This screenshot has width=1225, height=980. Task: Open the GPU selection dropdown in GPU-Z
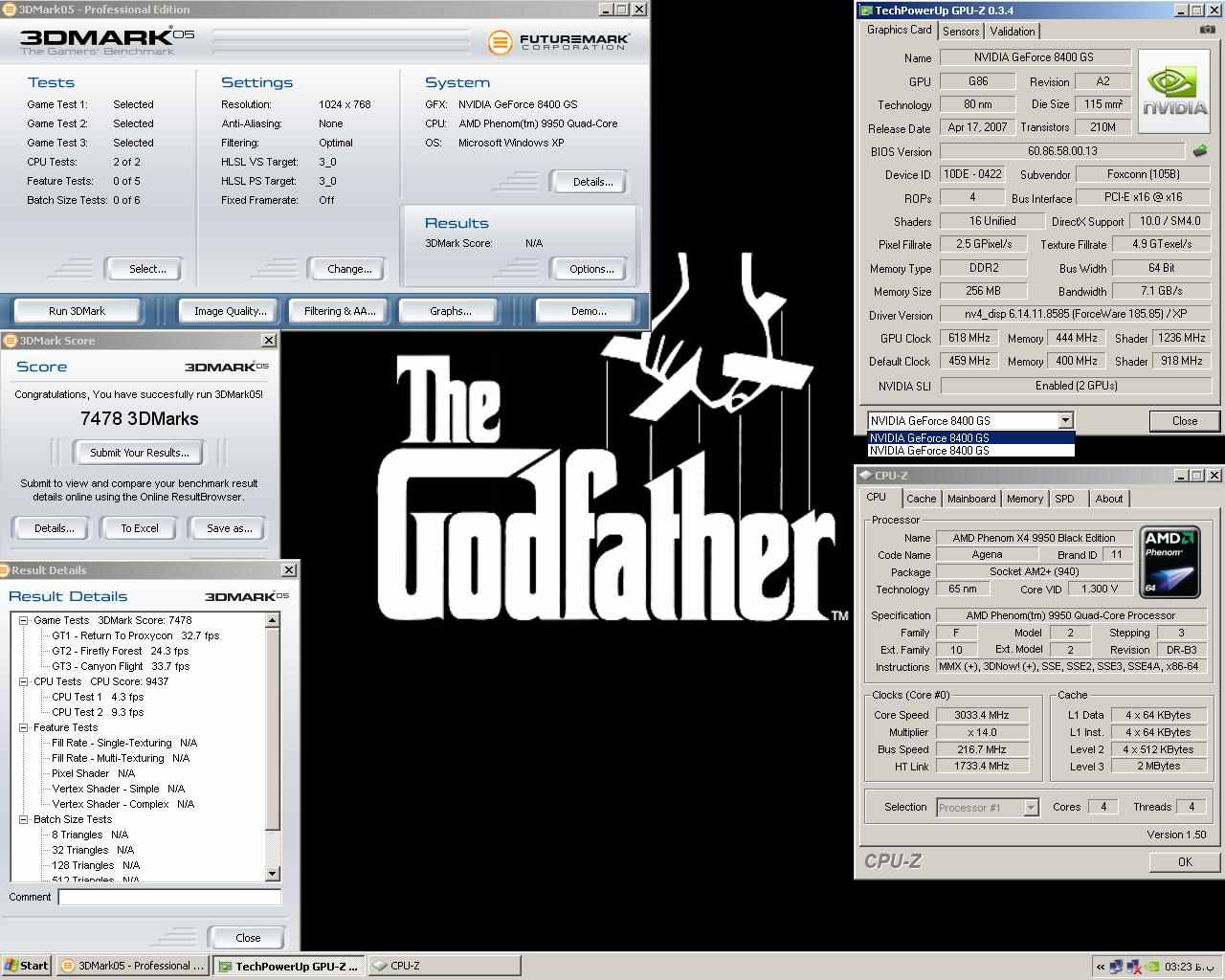click(x=1065, y=420)
